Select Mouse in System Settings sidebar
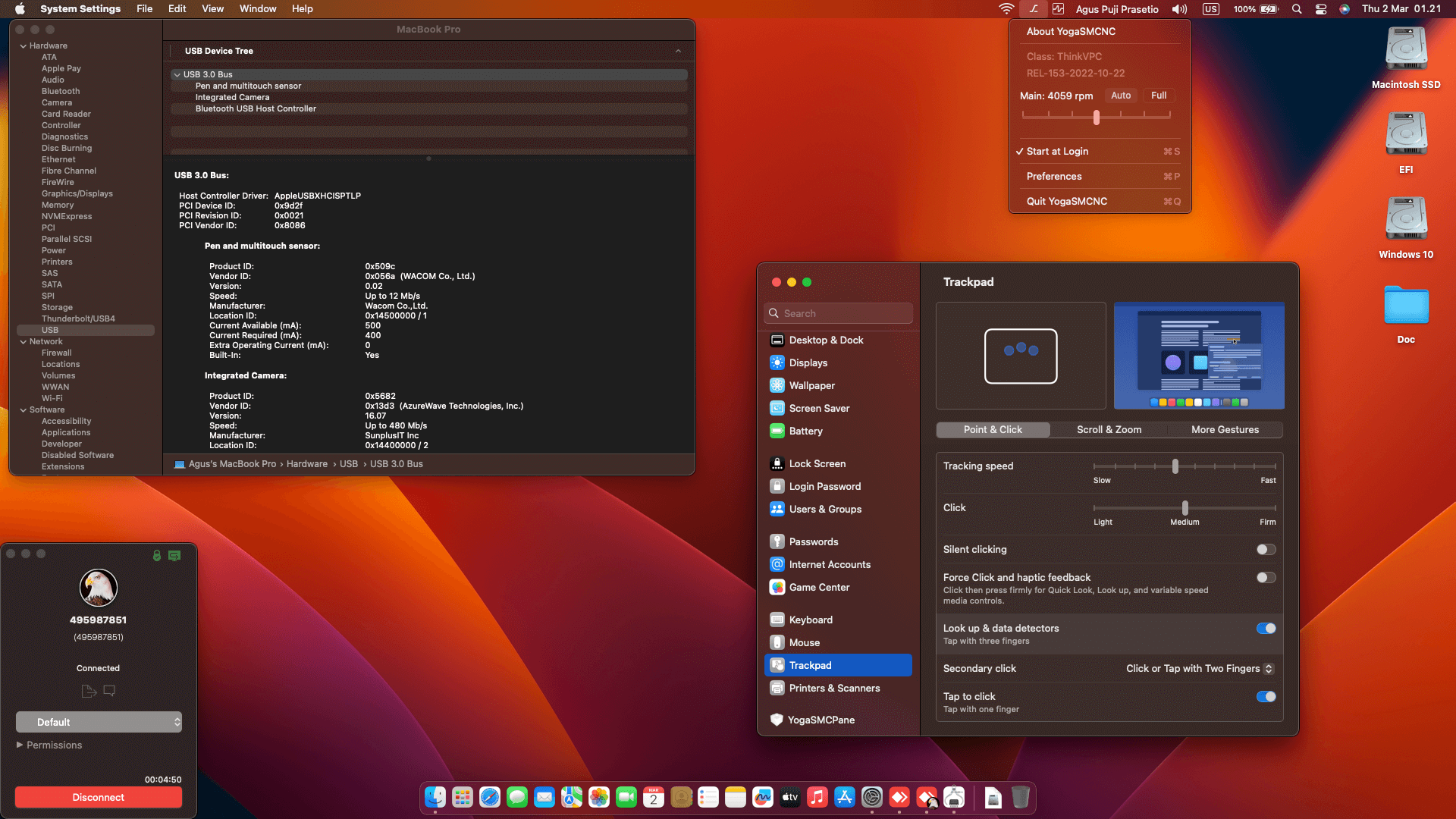1456x819 pixels. (x=804, y=642)
